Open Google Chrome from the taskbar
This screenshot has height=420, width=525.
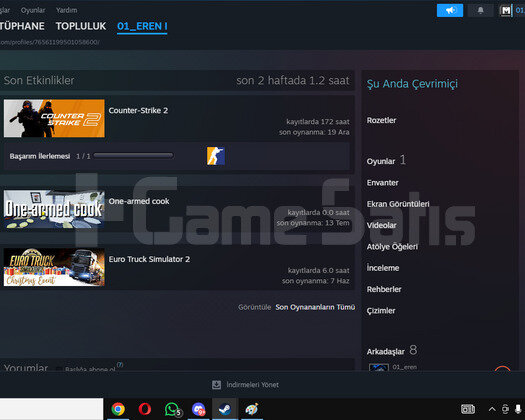pyautogui.click(x=118, y=409)
